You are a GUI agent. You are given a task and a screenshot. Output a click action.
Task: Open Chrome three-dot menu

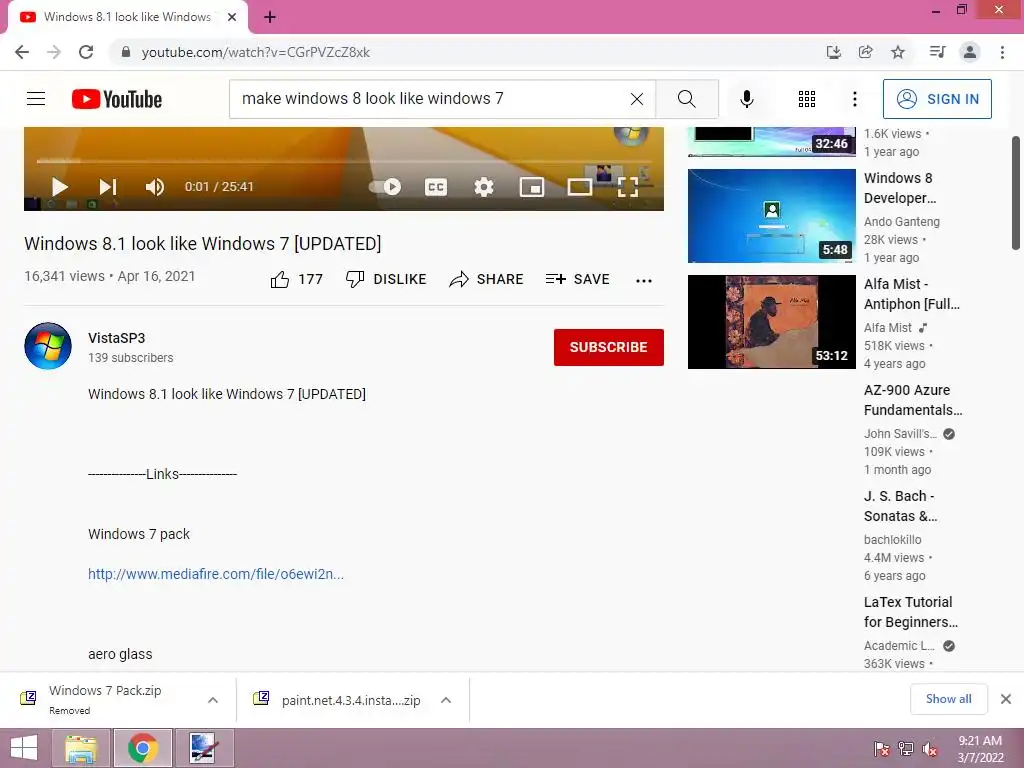tap(1002, 52)
